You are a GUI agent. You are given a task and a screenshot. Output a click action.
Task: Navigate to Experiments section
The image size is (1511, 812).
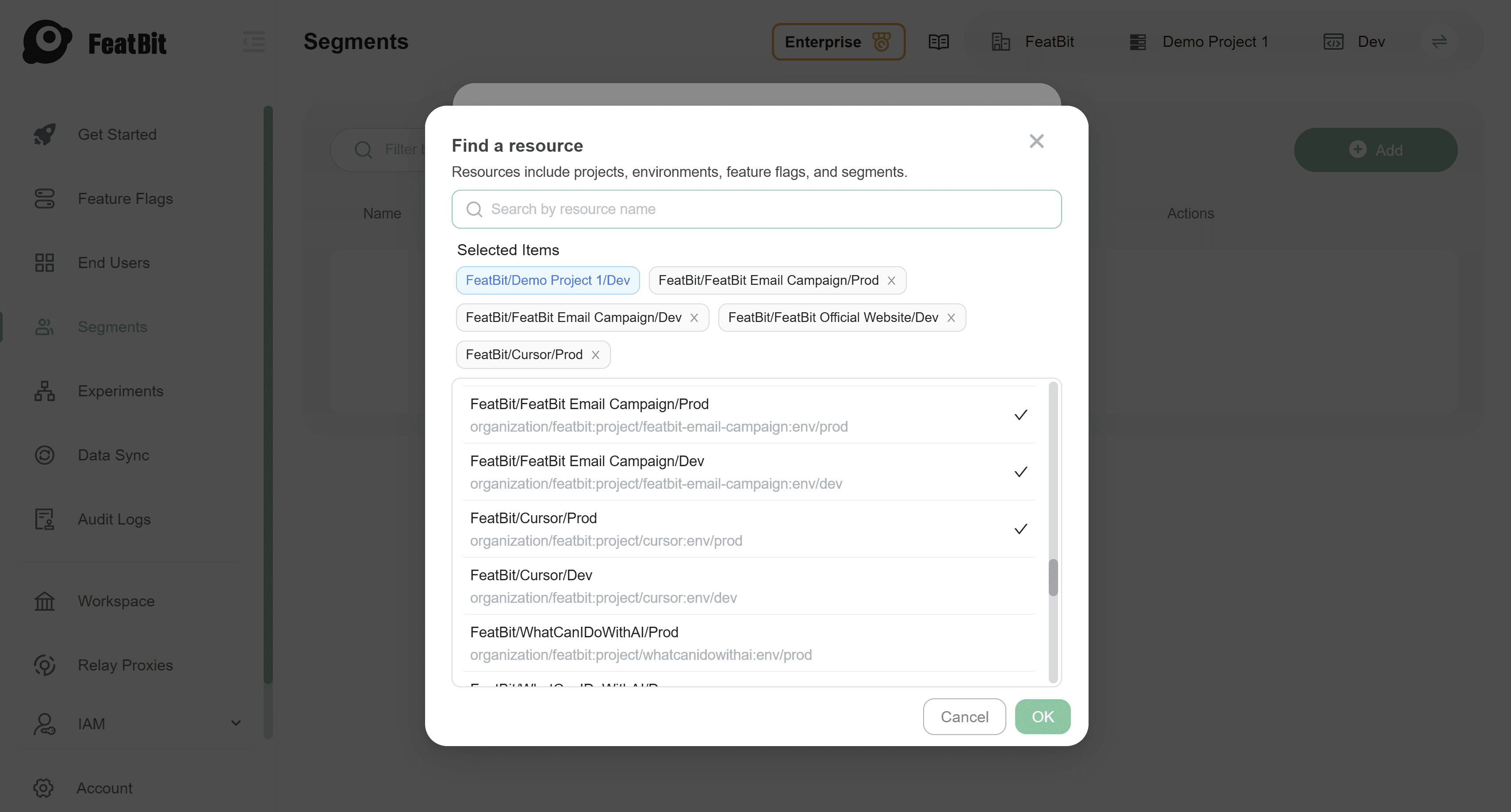(x=120, y=391)
